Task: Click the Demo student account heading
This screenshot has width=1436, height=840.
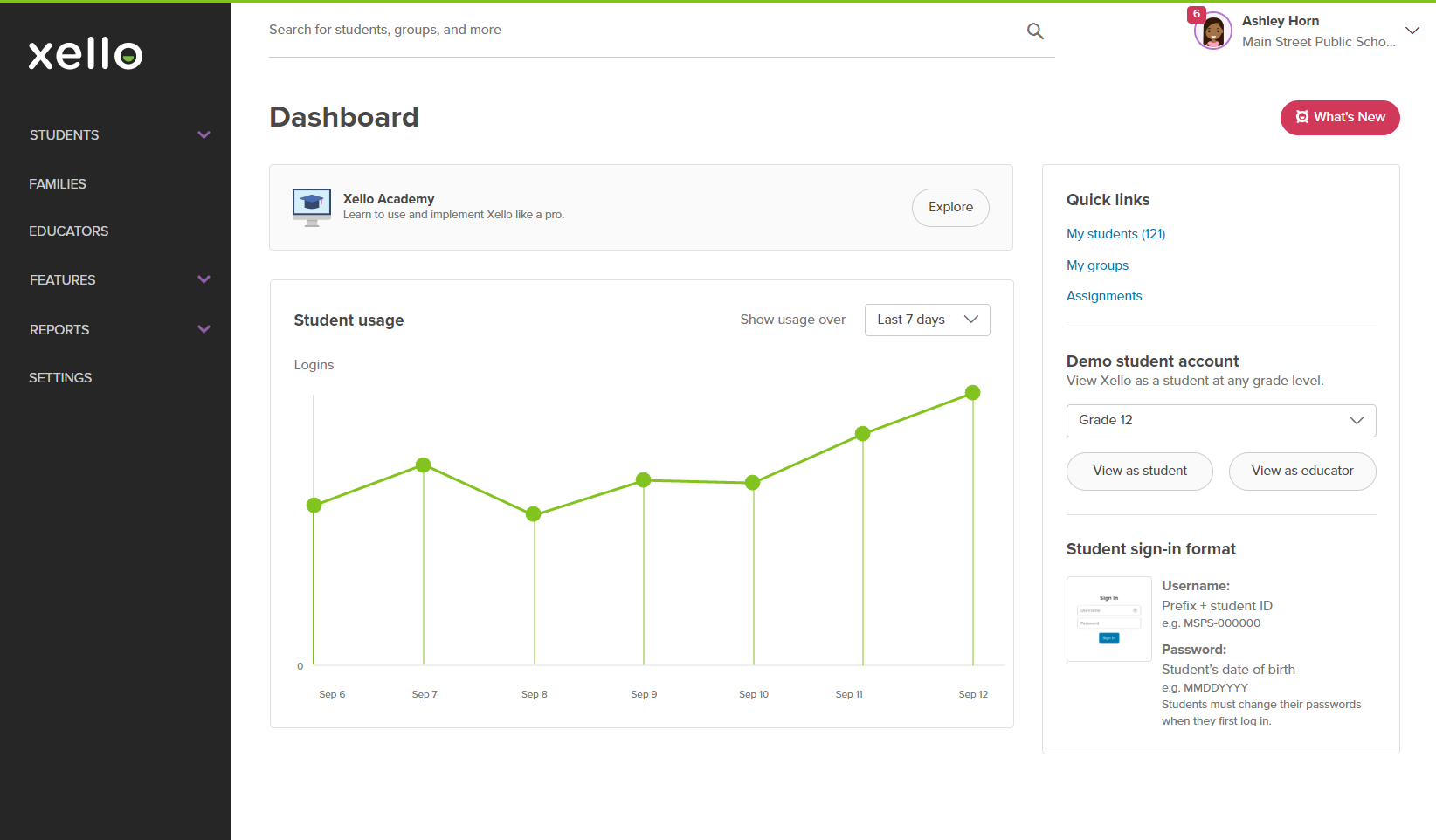Action: (x=1152, y=361)
